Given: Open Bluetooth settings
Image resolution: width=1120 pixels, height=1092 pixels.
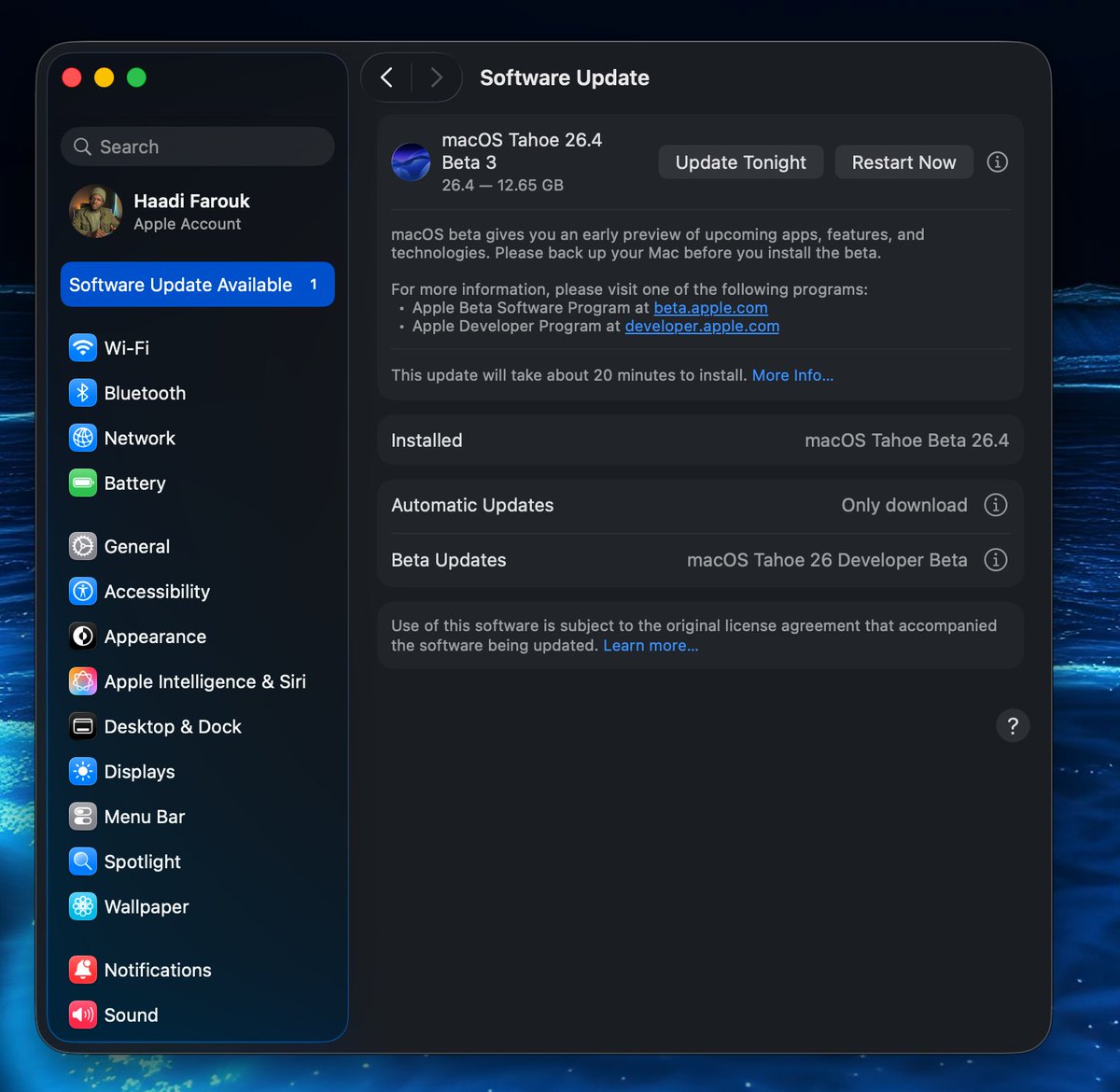Looking at the screenshot, I should (145, 393).
